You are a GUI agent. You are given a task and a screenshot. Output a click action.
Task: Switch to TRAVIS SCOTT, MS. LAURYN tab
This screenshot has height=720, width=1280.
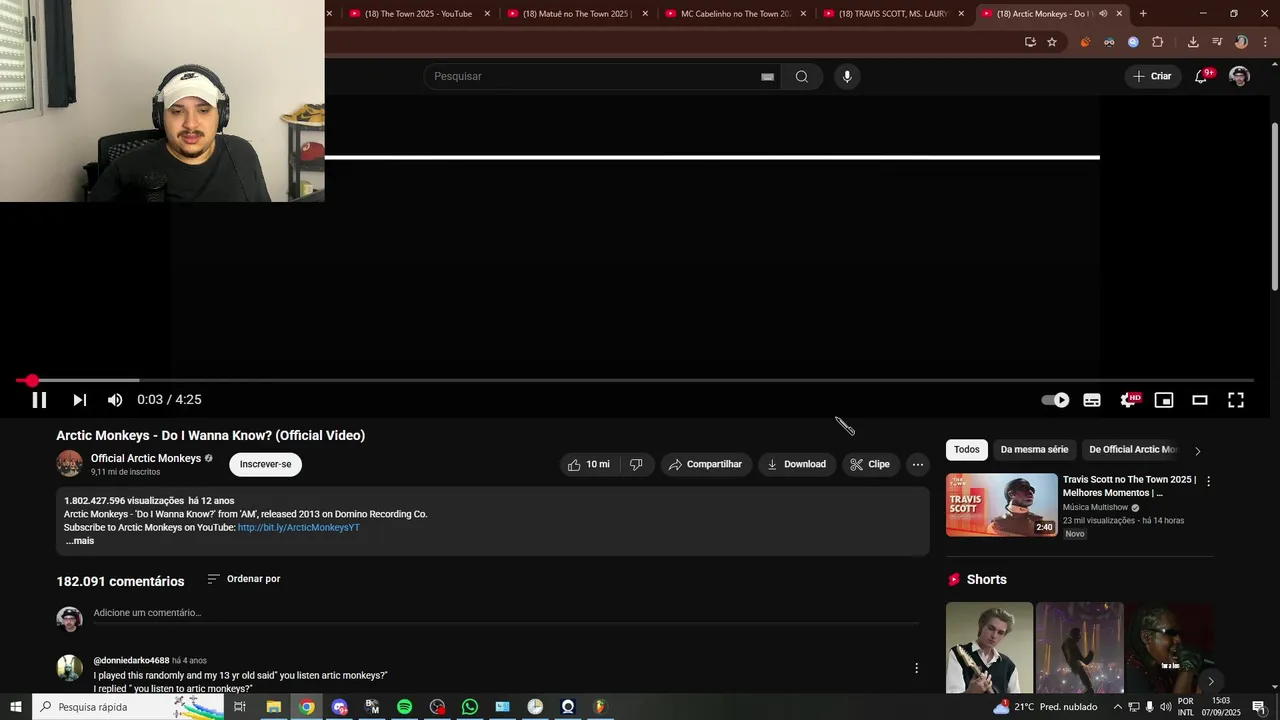coord(892,14)
